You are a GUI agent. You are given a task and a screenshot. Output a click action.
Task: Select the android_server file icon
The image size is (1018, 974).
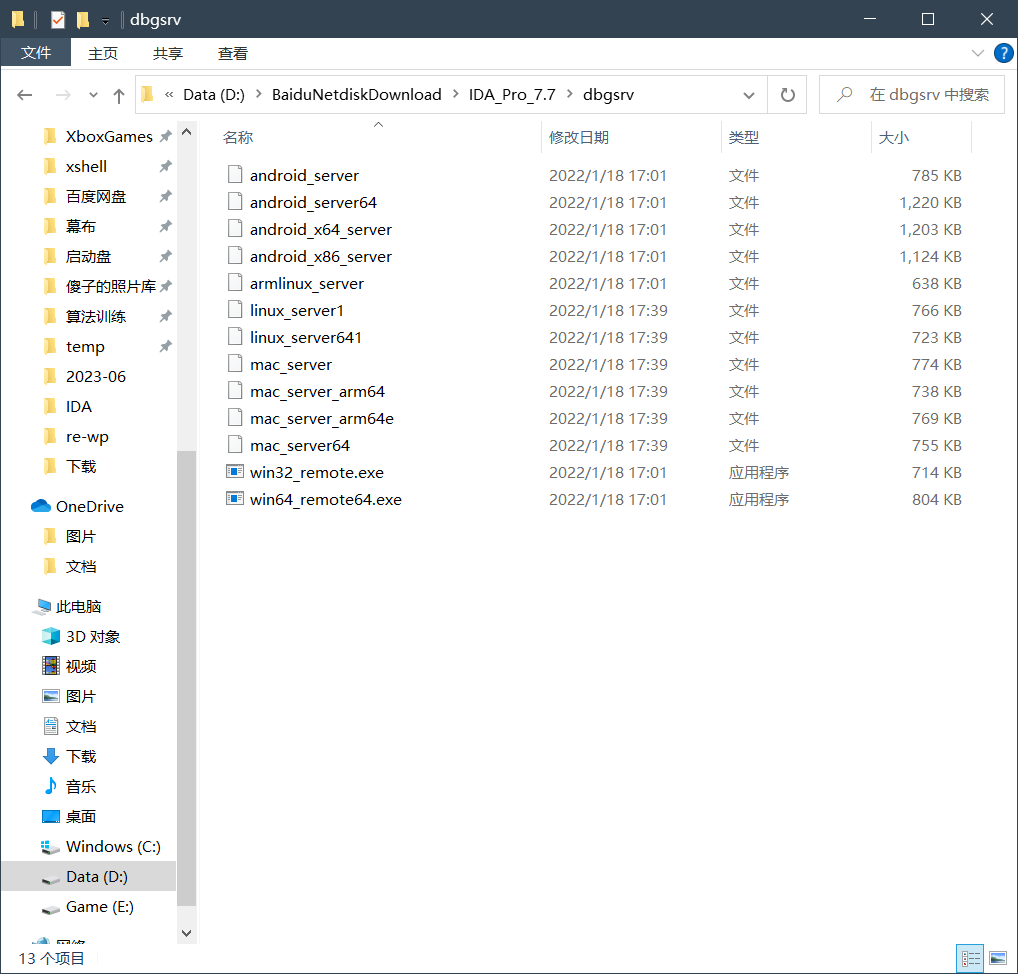(235, 175)
